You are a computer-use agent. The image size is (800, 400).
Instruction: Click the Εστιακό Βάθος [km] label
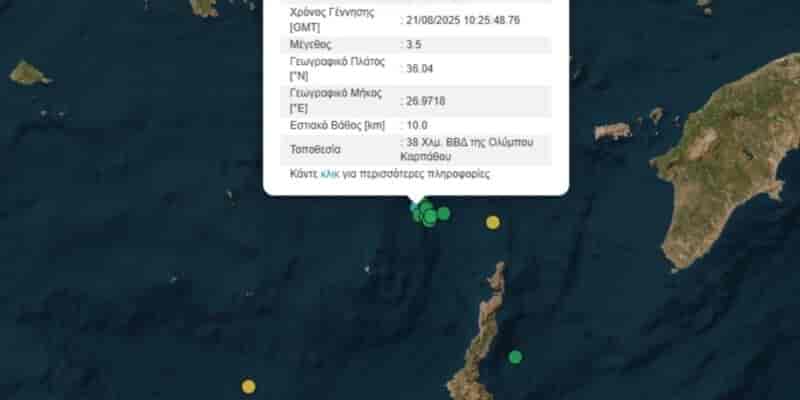coord(337,125)
